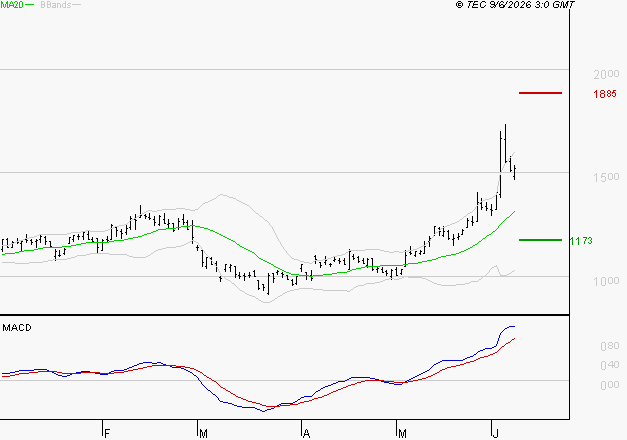Click the red resistance level line

[x=540, y=93]
